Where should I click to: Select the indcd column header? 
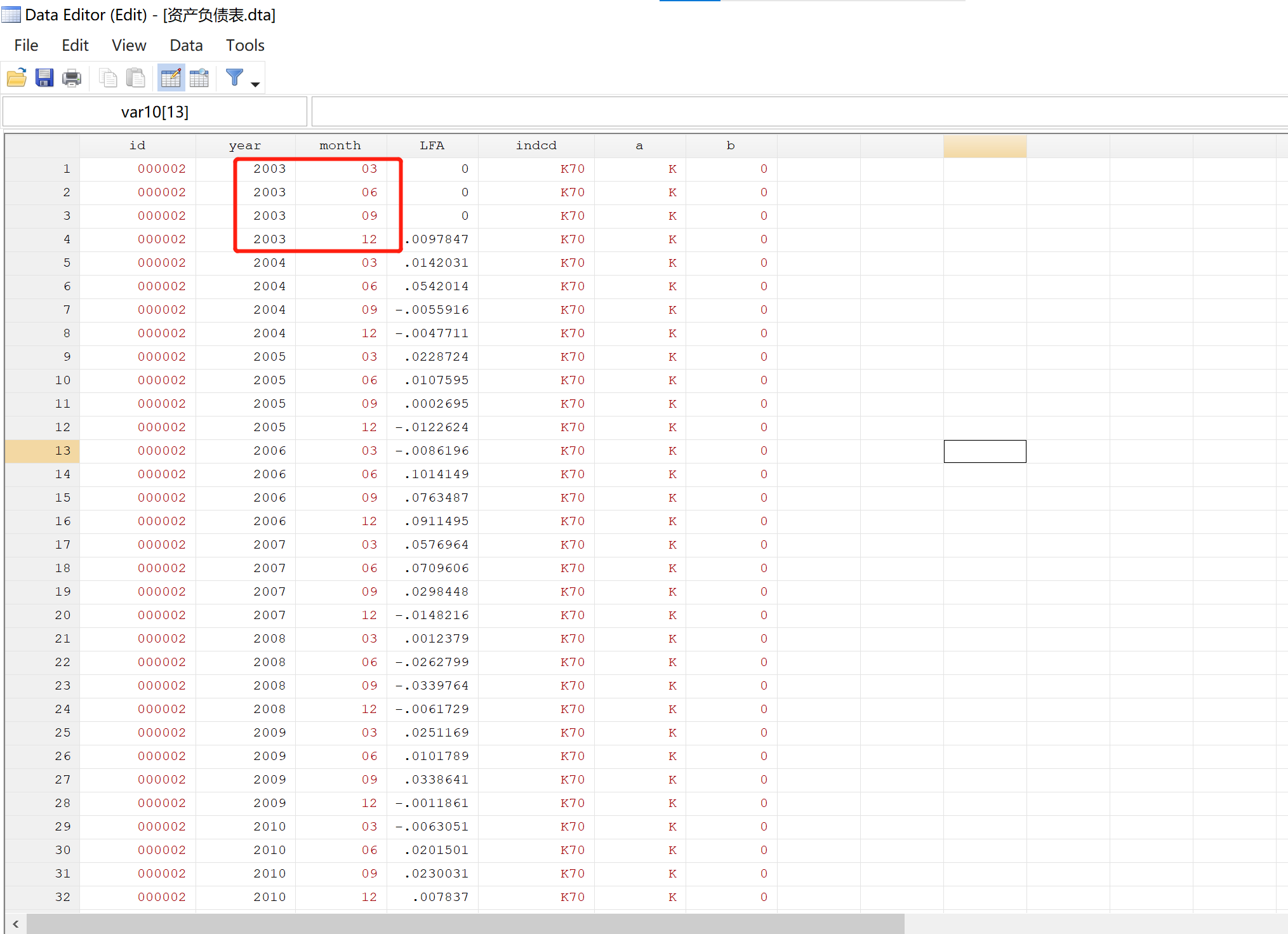pos(536,145)
